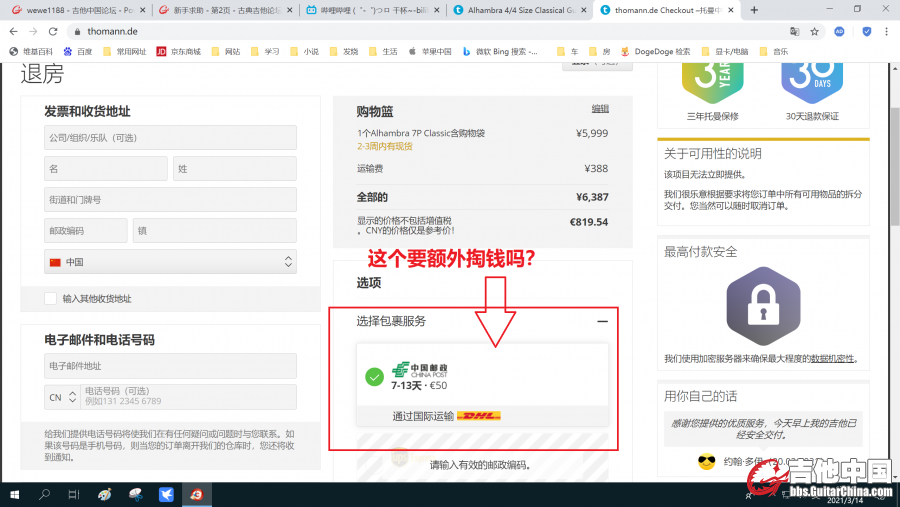
Task: Check the 输入其他收货地址 checkbox
Action: coord(51,298)
